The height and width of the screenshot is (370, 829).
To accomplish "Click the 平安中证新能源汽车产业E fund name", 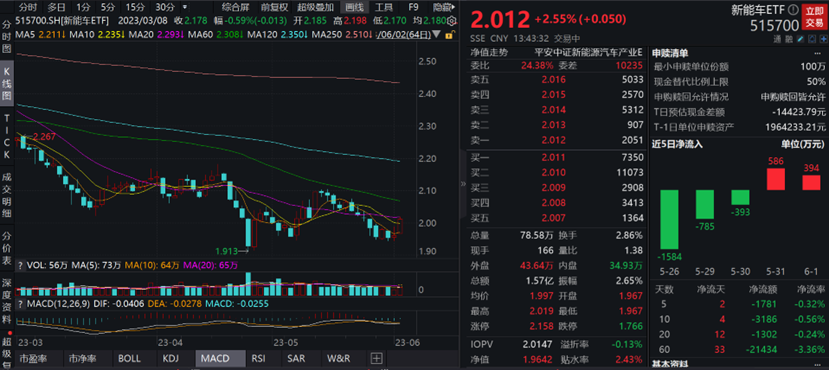I will pyautogui.click(x=589, y=52).
